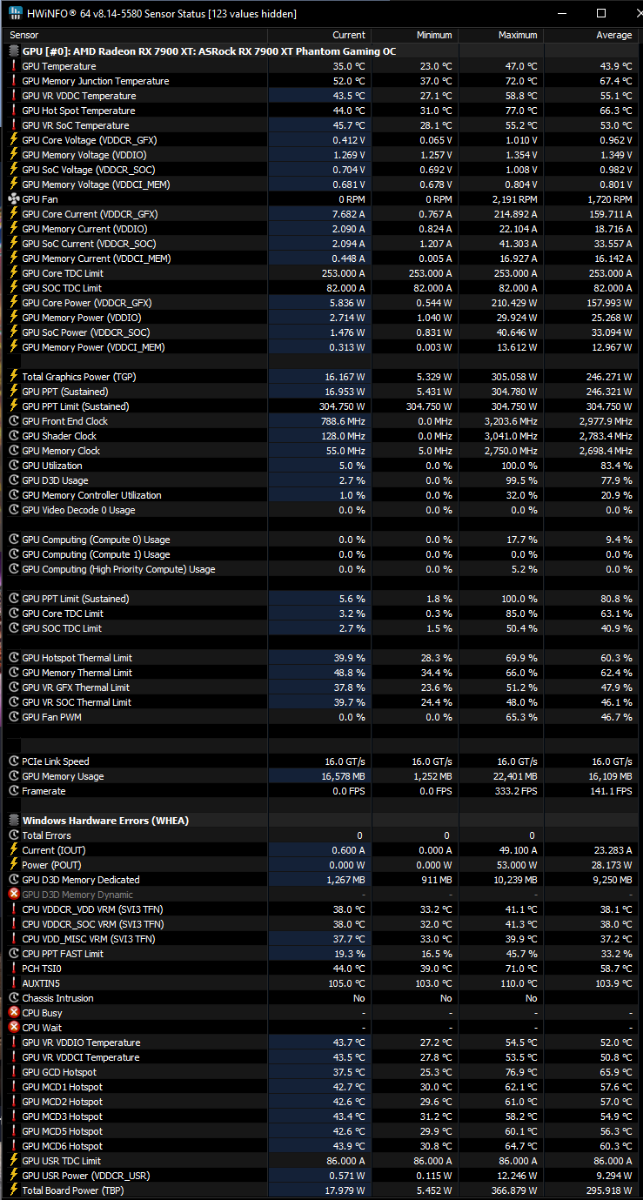
Task: Click lightning icon of GPU Core Voltage (VDDCR_GFX)
Action: [x=14, y=140]
